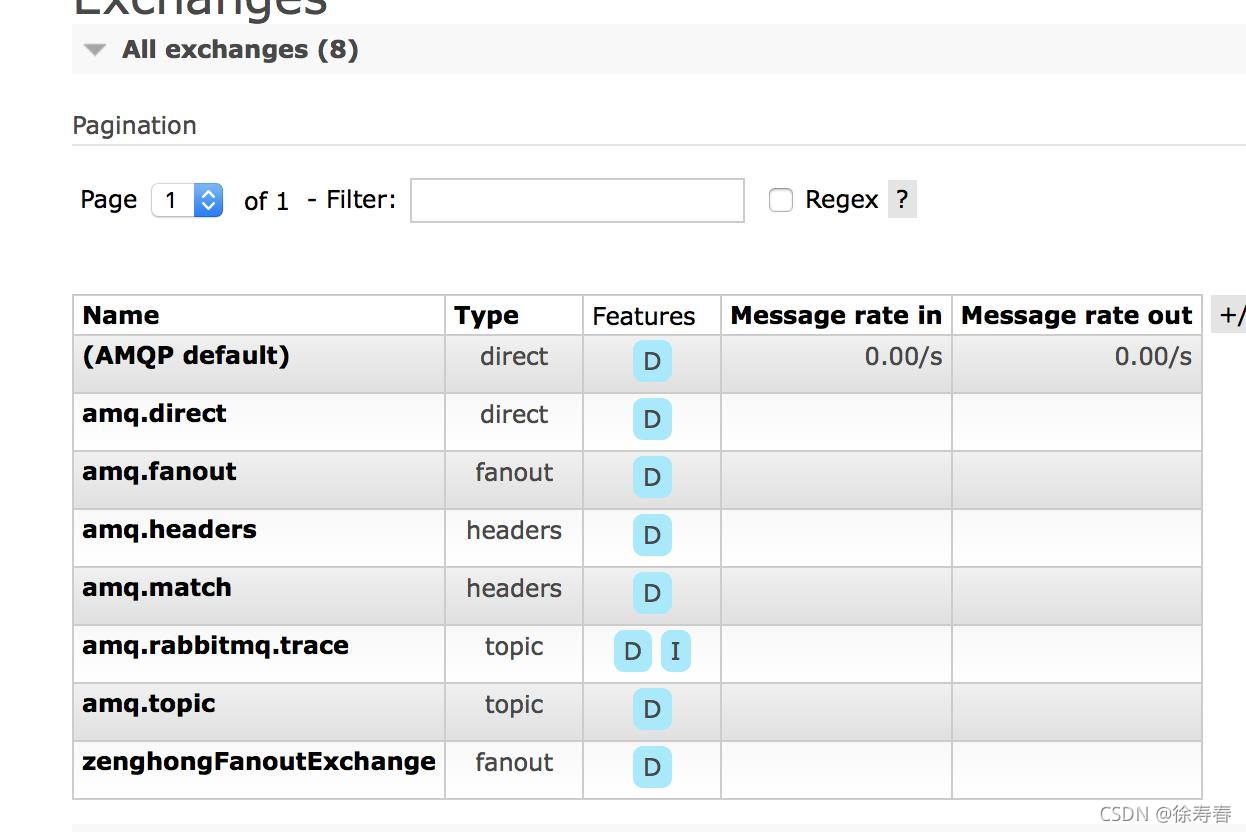Screen dimensions: 1246x832
Task: Open the Regex help question mark
Action: click(x=902, y=200)
